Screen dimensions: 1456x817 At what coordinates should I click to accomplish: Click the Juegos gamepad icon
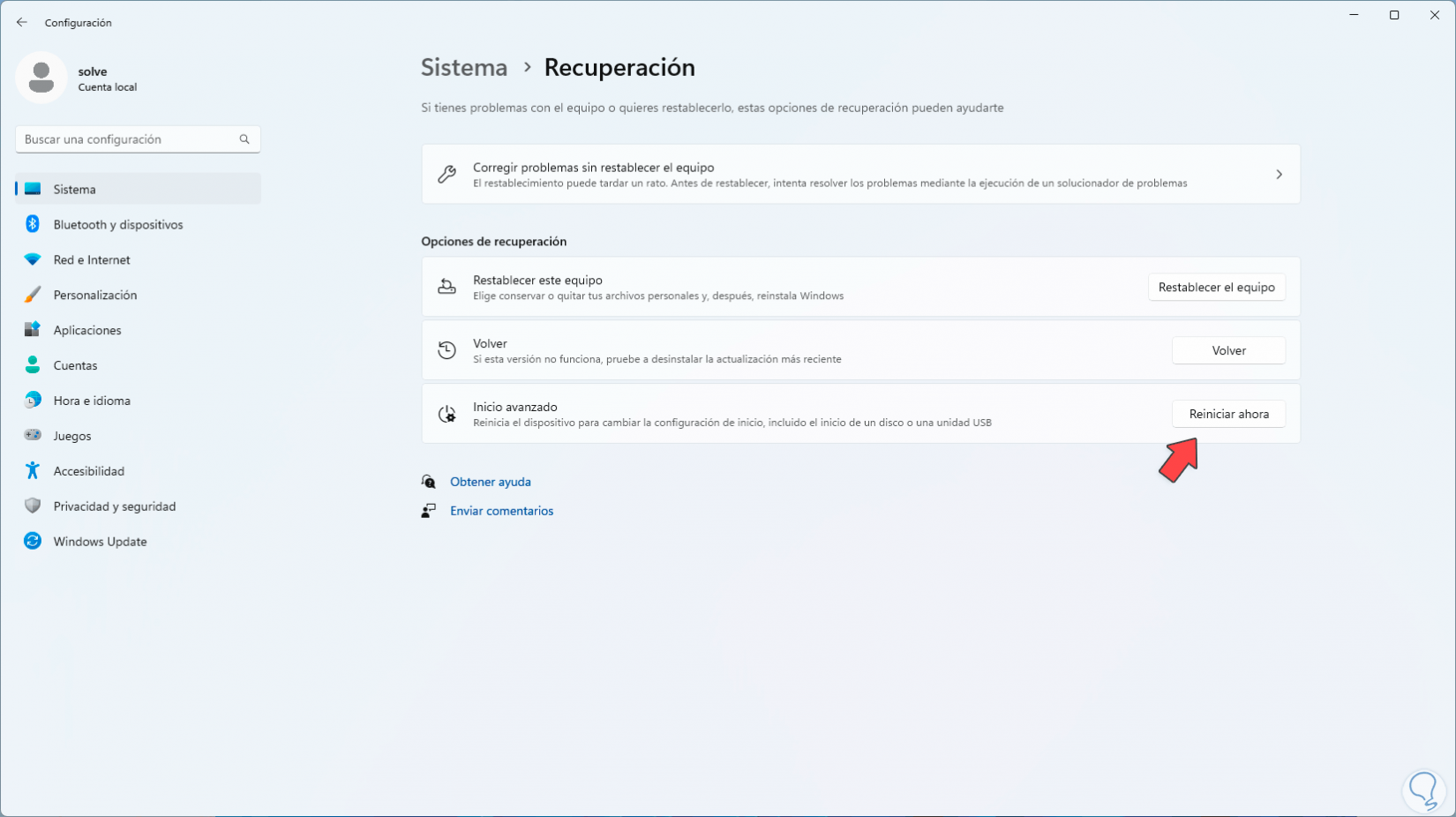(x=33, y=435)
